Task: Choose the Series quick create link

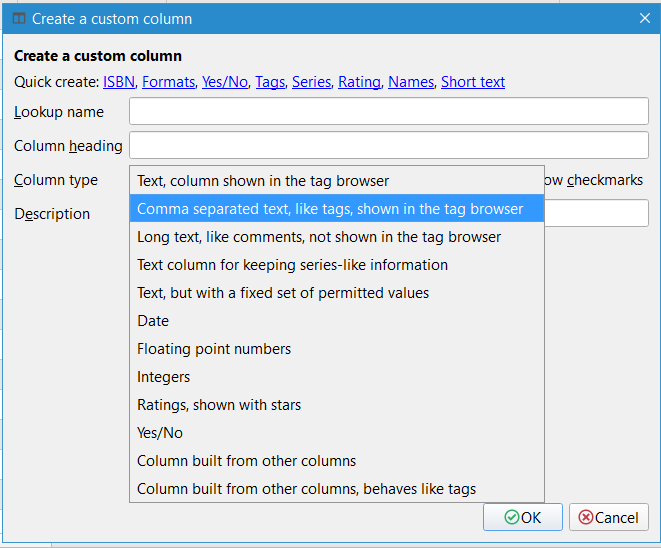Action: click(x=311, y=82)
